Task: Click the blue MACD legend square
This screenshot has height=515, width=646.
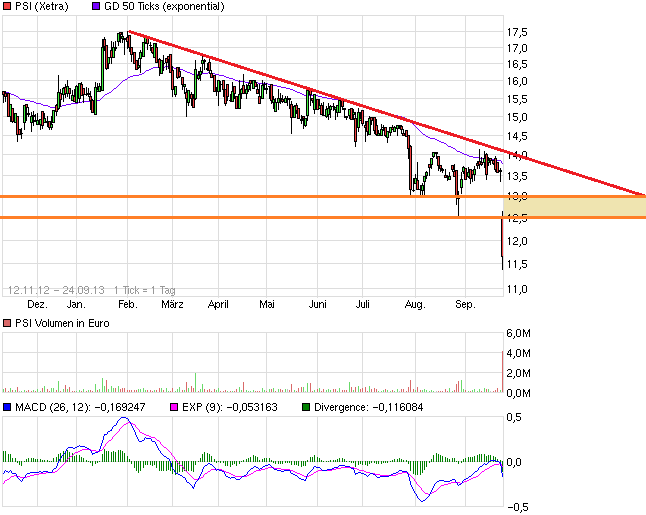Action: coord(7,409)
